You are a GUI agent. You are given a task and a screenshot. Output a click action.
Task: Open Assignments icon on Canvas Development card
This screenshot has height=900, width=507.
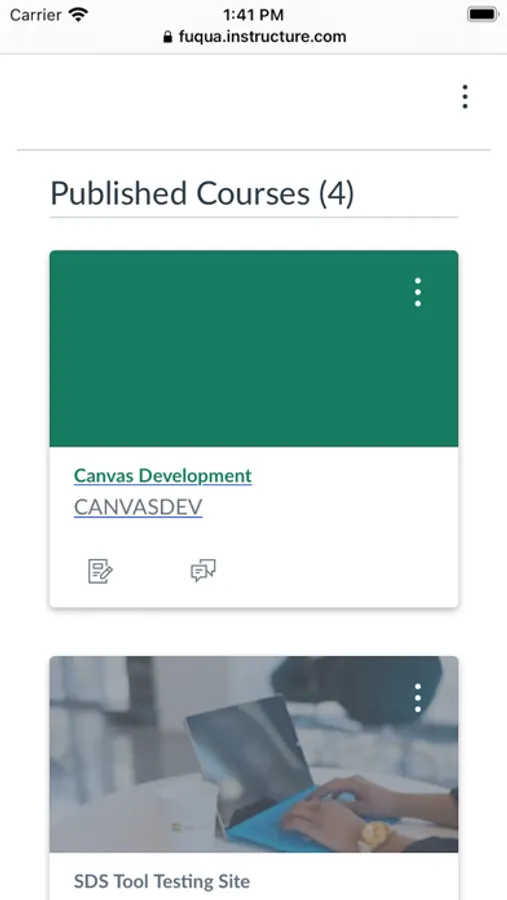click(x=100, y=571)
